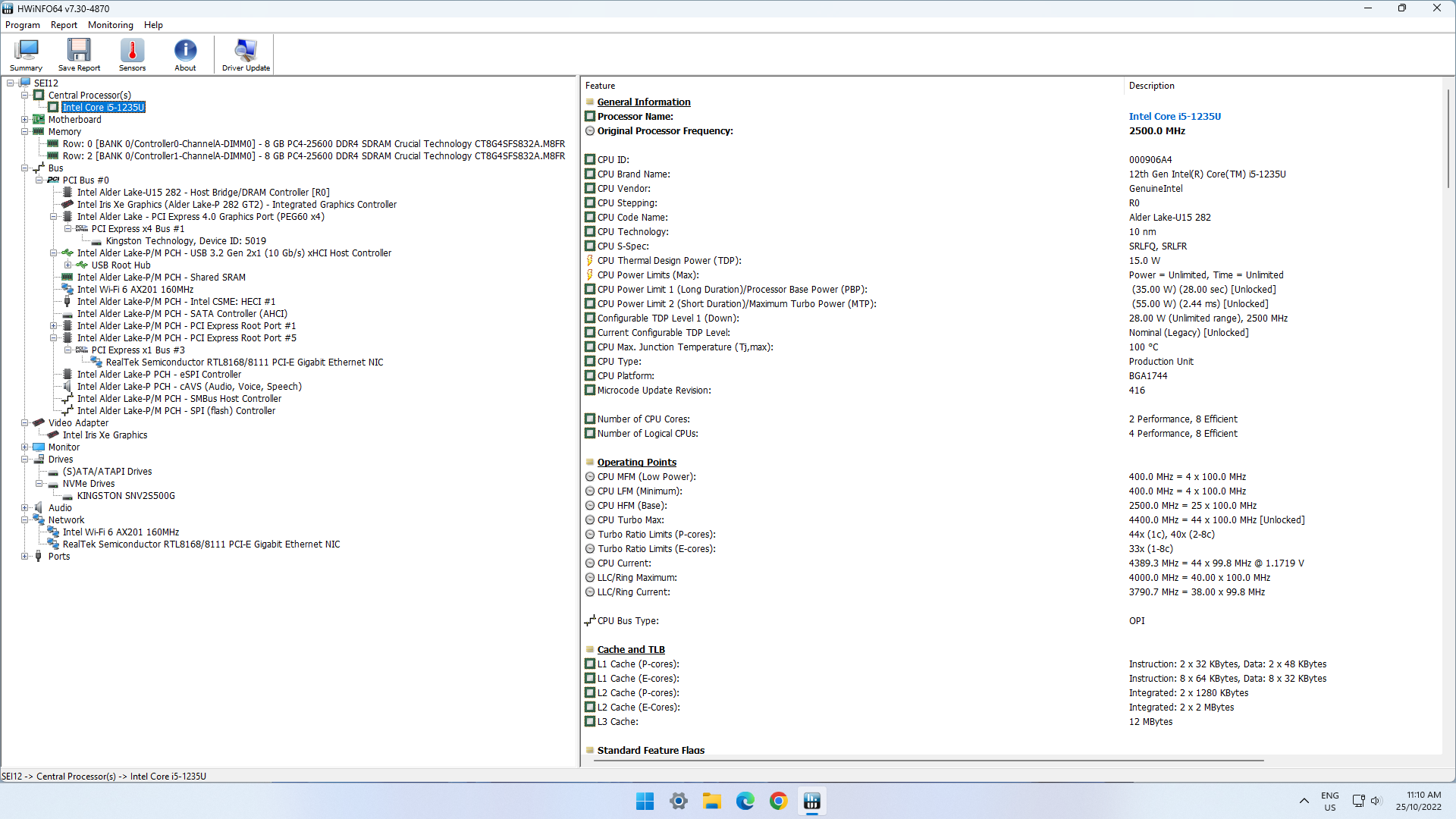
Task: Collapse the SEI12 root node
Action: point(11,83)
